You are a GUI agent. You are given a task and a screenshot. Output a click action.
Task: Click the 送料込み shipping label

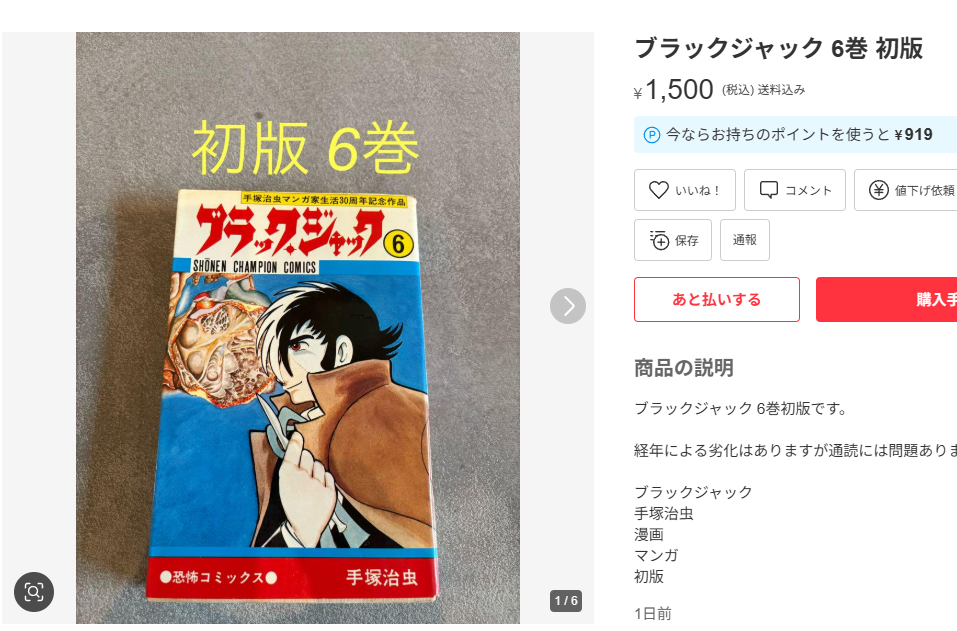click(781, 90)
